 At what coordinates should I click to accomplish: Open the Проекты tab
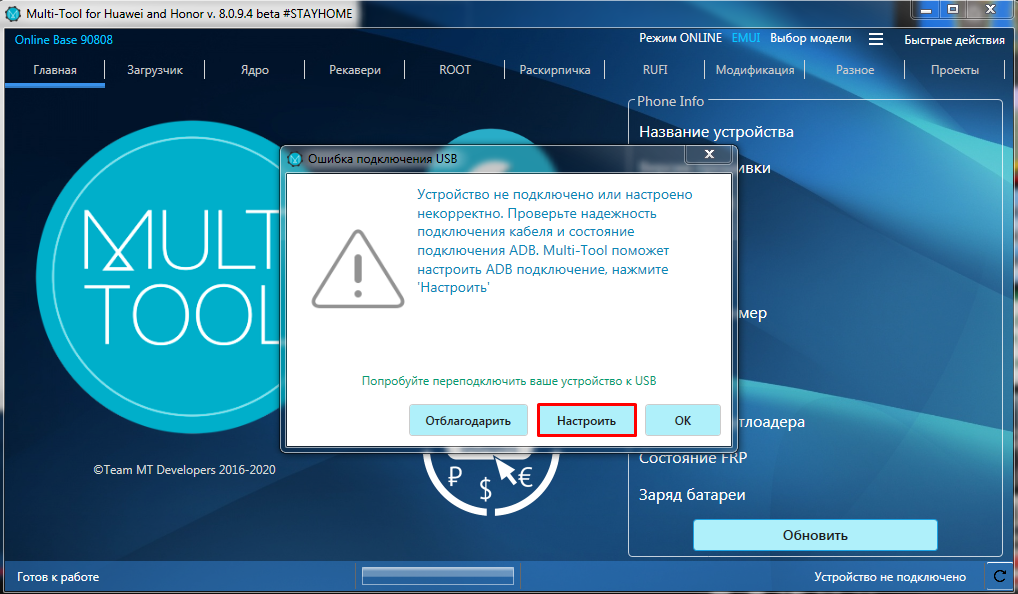954,70
